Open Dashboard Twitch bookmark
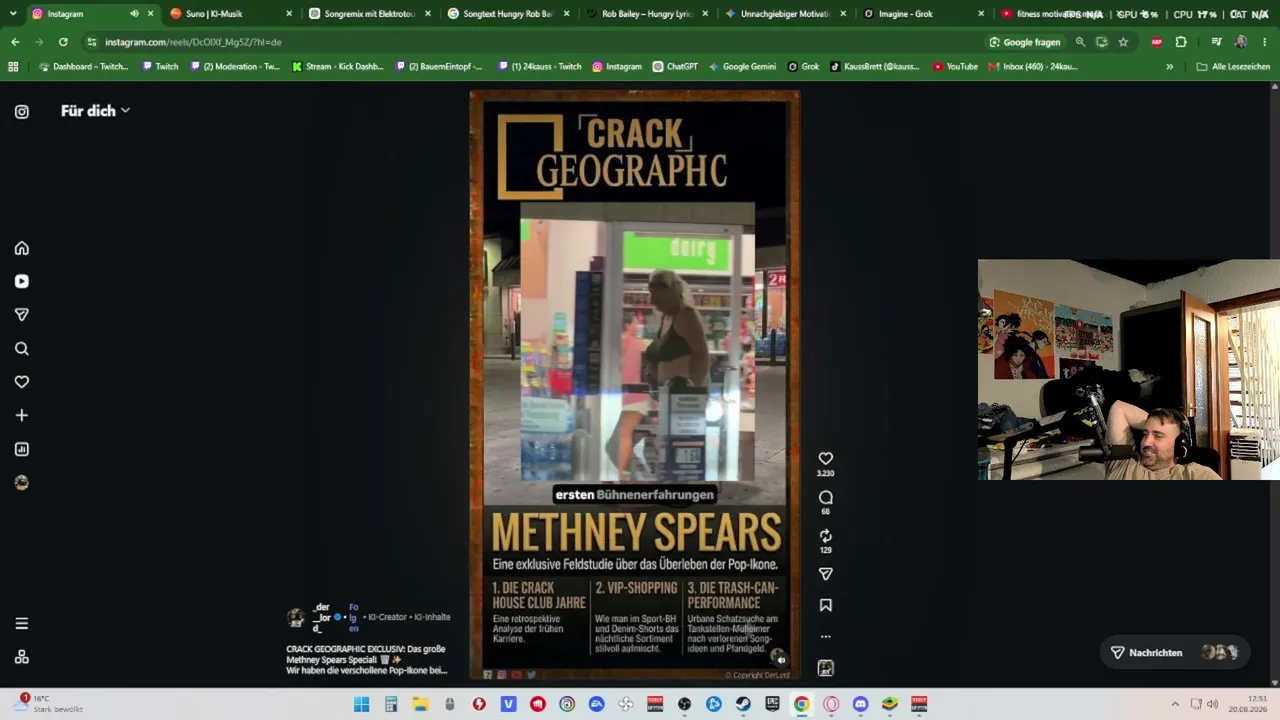This screenshot has width=1280, height=720. (x=83, y=67)
